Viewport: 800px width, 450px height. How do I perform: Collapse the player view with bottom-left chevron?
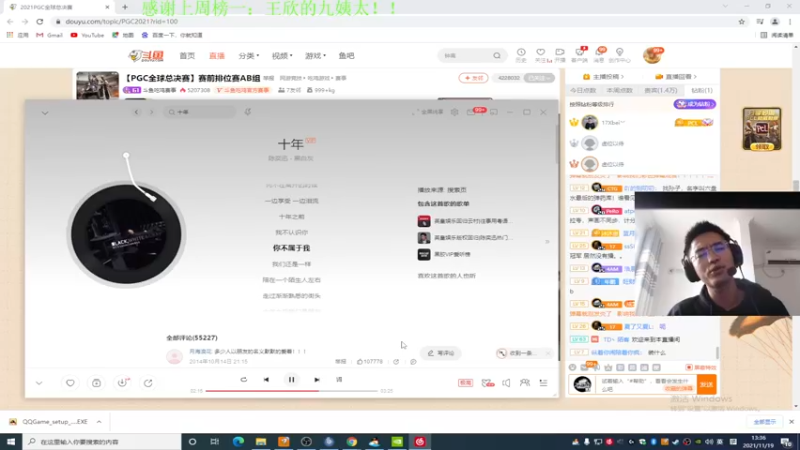point(39,383)
